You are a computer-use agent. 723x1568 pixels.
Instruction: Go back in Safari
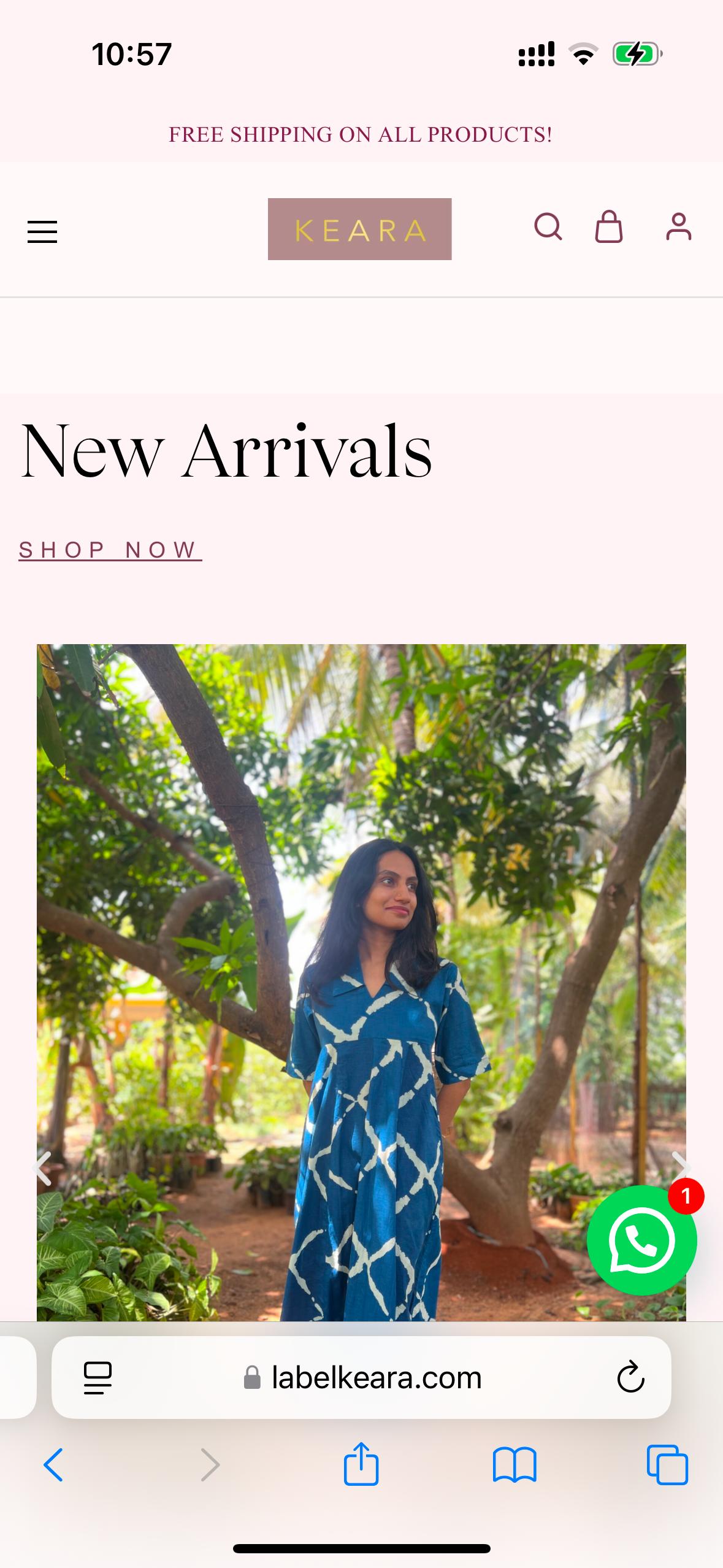coord(53,1465)
